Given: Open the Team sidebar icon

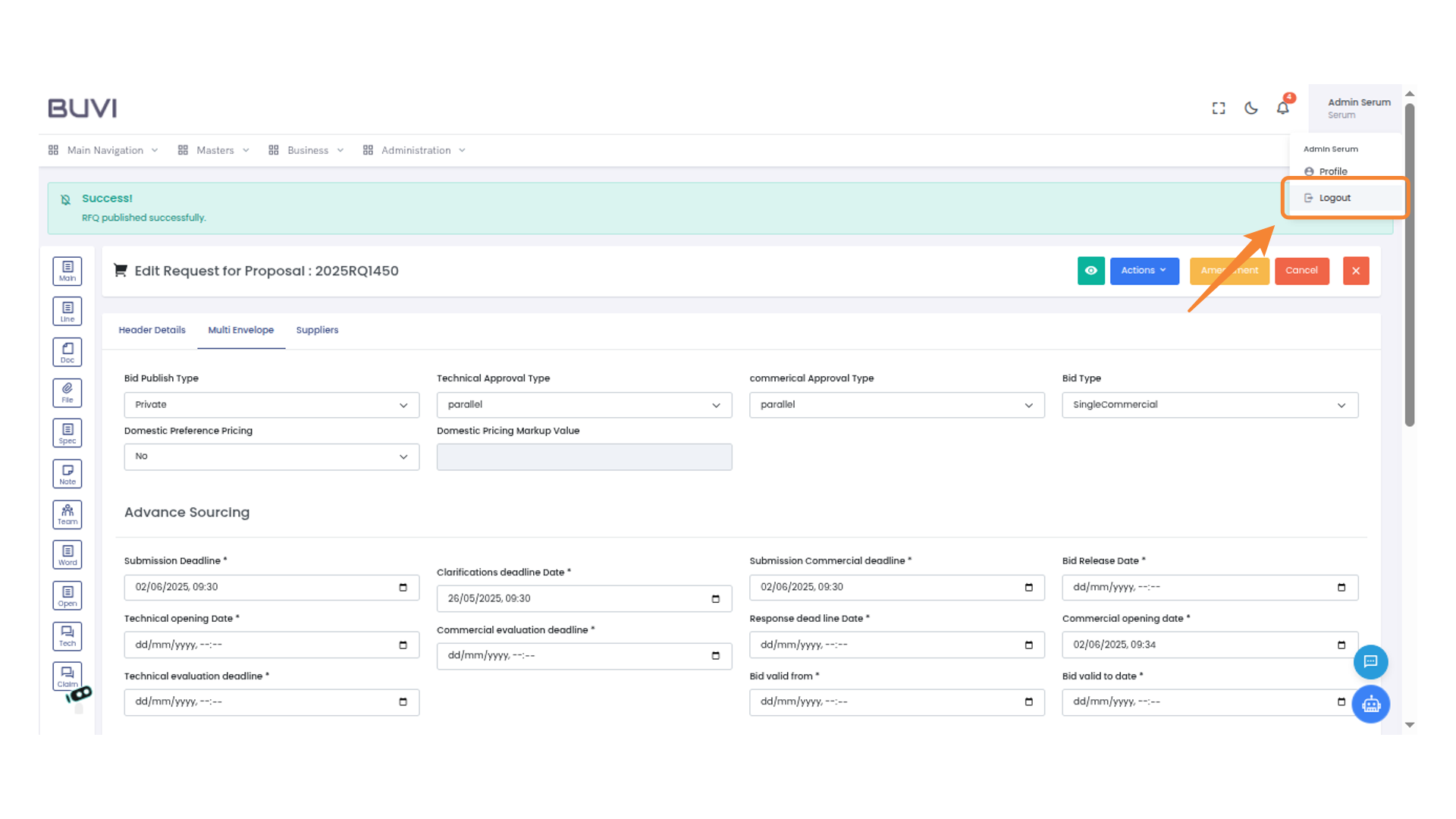Looking at the screenshot, I should (x=67, y=514).
